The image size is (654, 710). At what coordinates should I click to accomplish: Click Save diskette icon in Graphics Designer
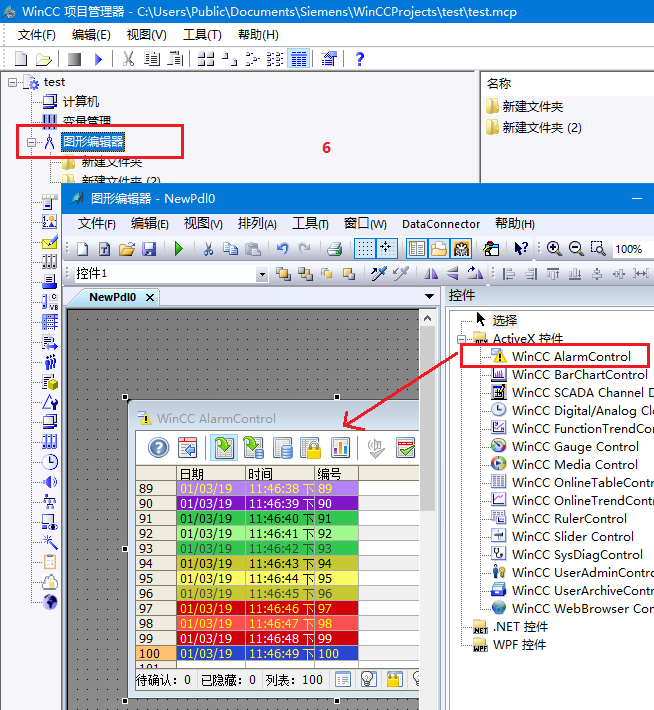[x=149, y=249]
